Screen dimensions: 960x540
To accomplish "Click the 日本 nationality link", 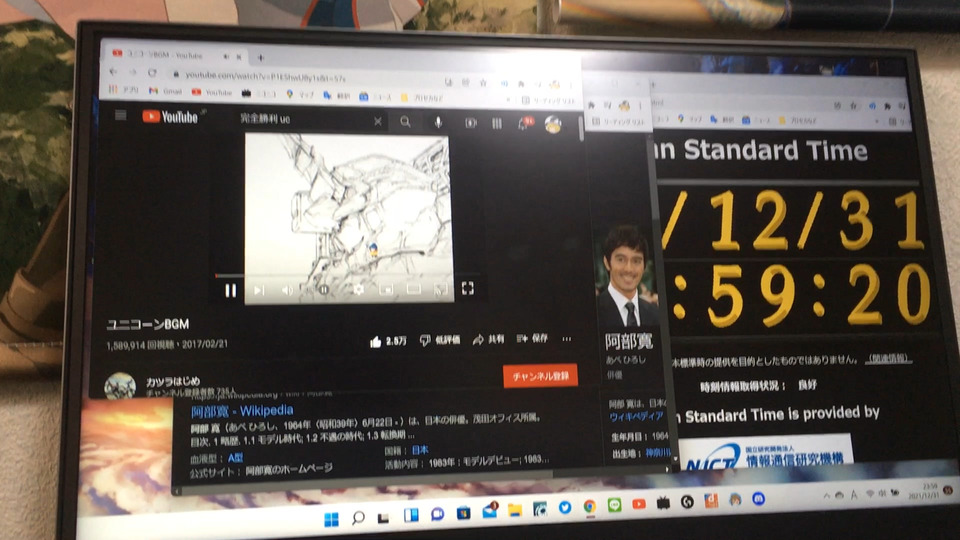I will pos(420,450).
